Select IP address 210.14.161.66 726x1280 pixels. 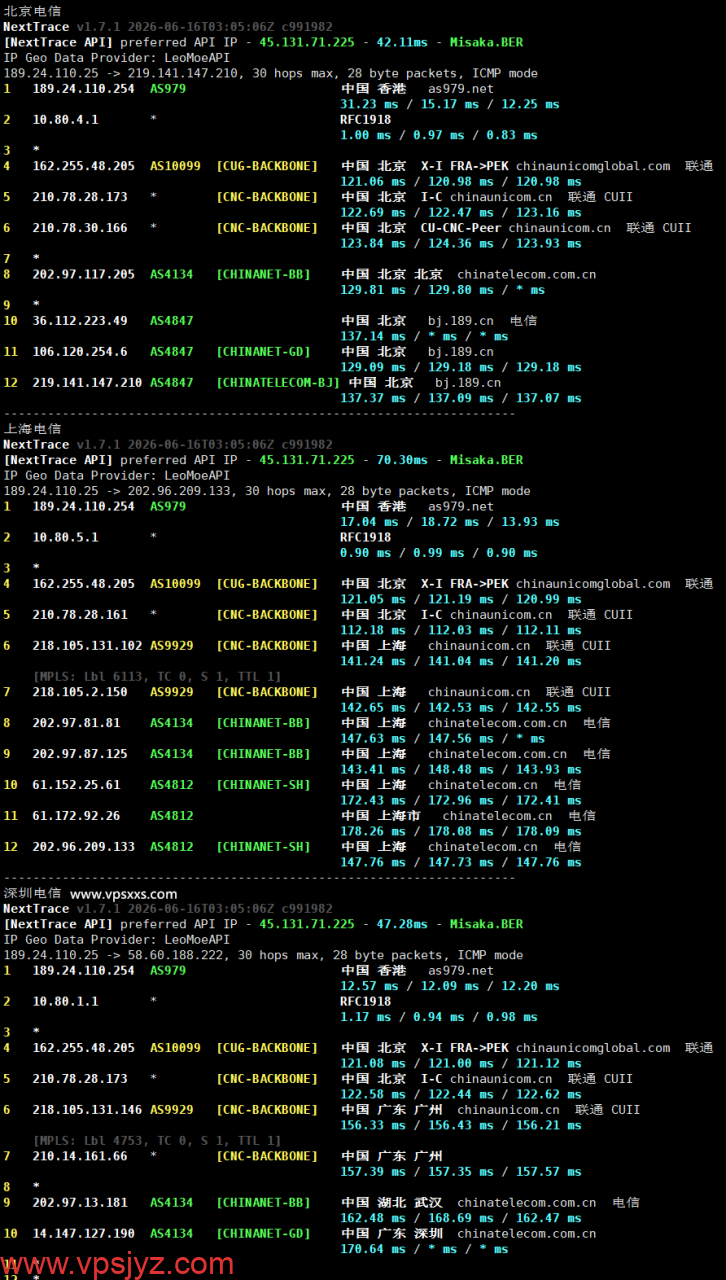(80, 1156)
